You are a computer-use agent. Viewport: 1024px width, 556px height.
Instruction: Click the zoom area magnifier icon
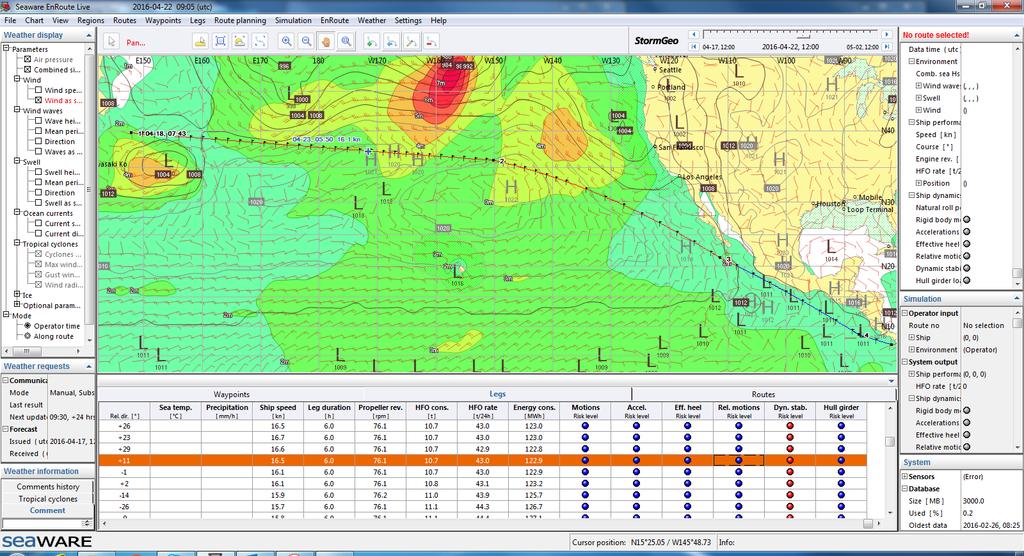pos(346,42)
